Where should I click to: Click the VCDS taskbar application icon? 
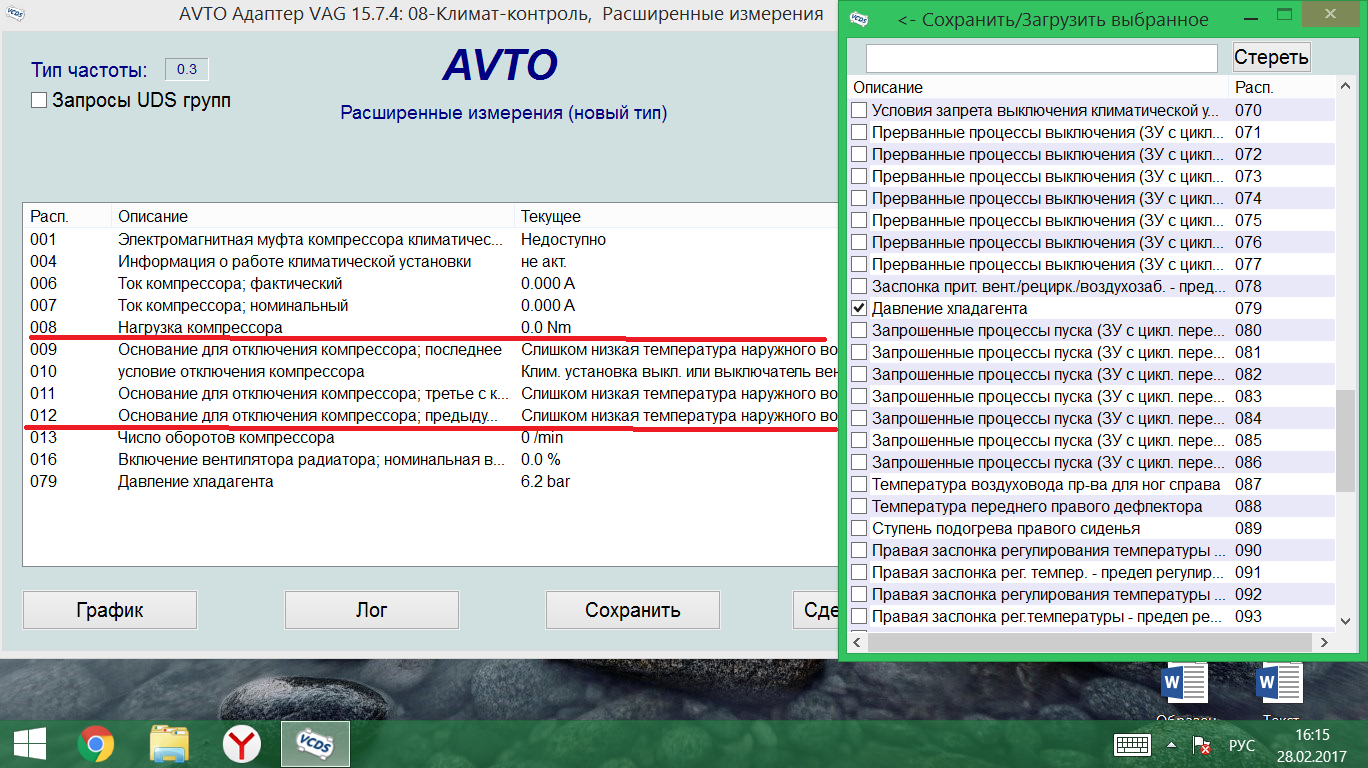pos(315,744)
